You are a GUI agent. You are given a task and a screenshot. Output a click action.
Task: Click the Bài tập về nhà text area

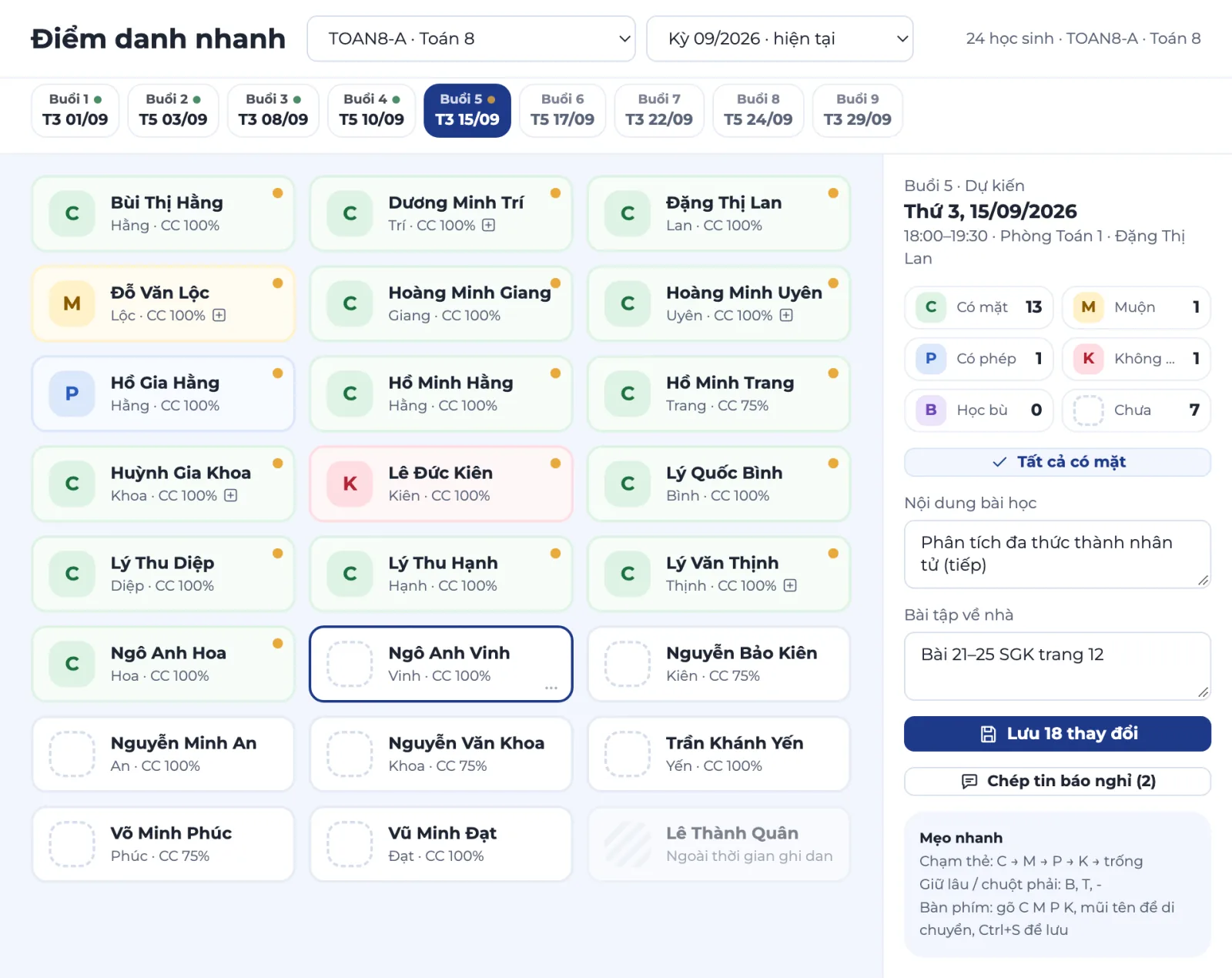point(1057,666)
